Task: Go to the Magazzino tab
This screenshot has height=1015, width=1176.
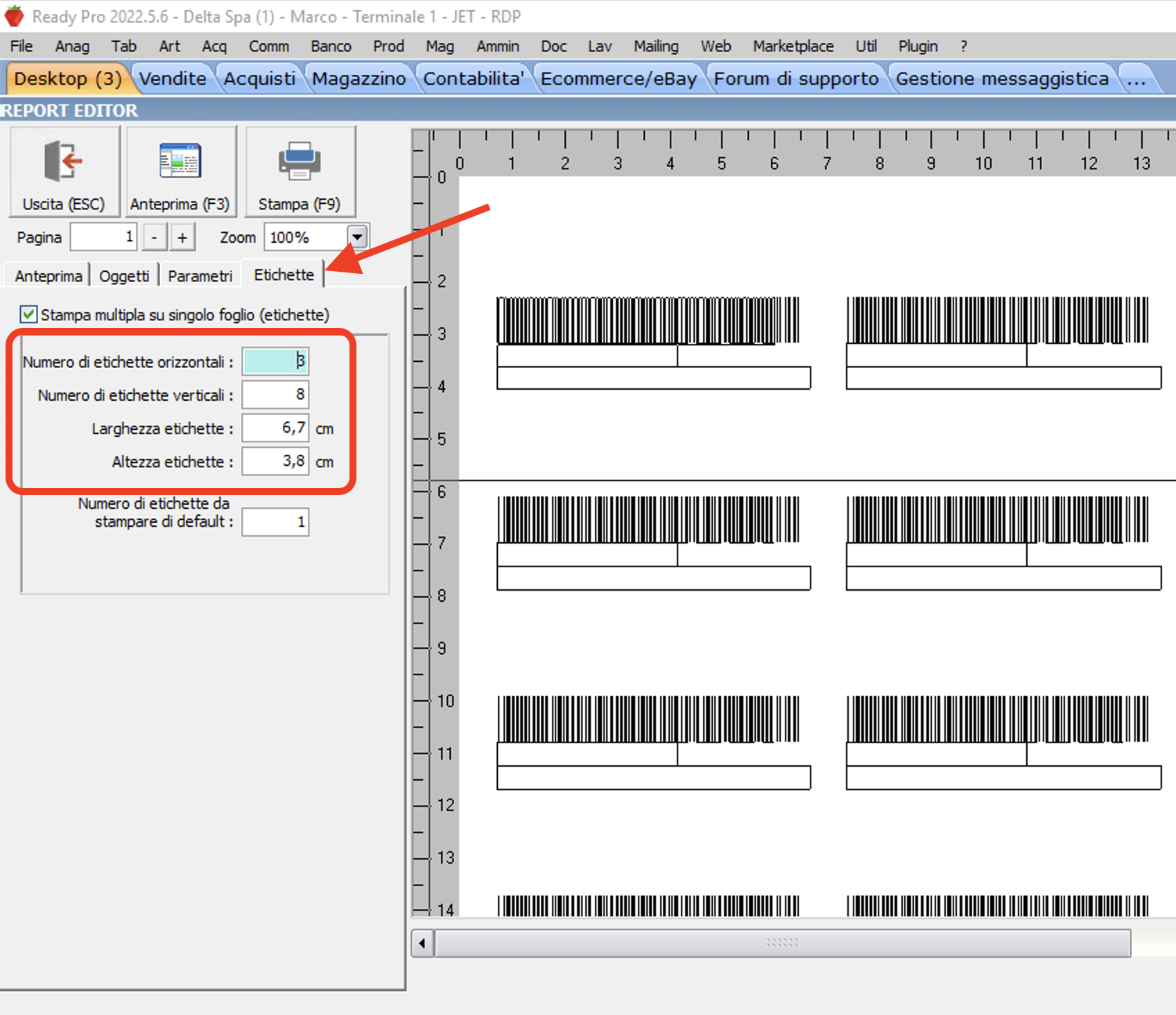Action: [x=358, y=78]
